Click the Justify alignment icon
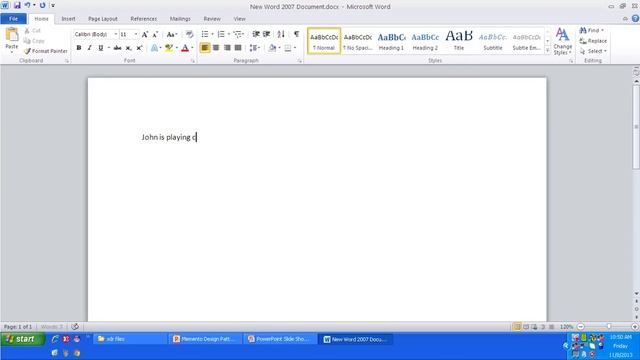The image size is (640, 360). click(238, 48)
